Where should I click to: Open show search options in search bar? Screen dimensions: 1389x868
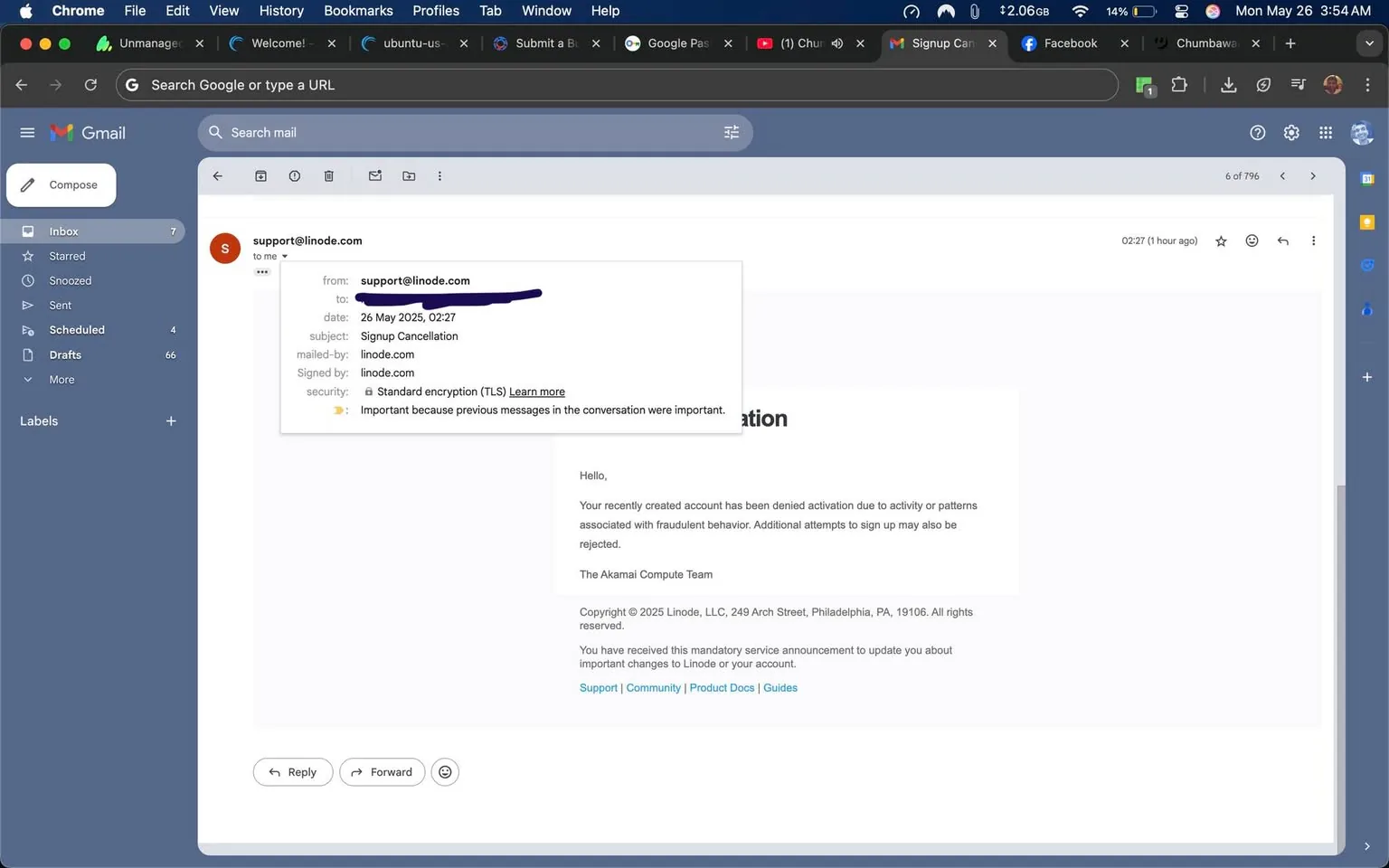click(731, 132)
